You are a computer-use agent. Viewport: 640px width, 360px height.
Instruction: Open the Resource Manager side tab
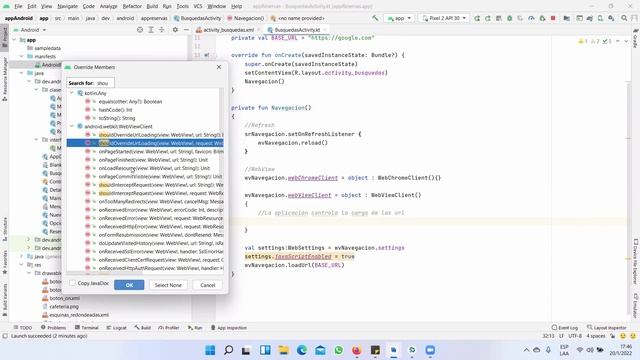(x=4, y=80)
